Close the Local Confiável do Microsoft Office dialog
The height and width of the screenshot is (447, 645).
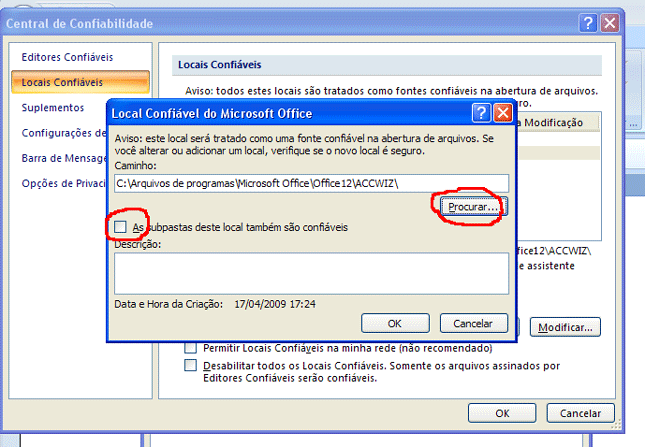502,113
